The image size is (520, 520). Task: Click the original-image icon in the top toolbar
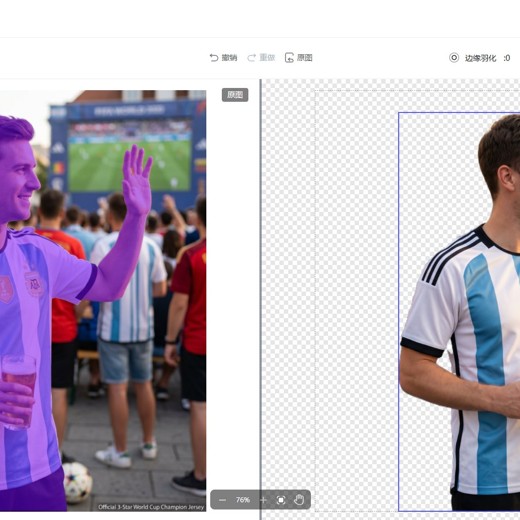289,58
